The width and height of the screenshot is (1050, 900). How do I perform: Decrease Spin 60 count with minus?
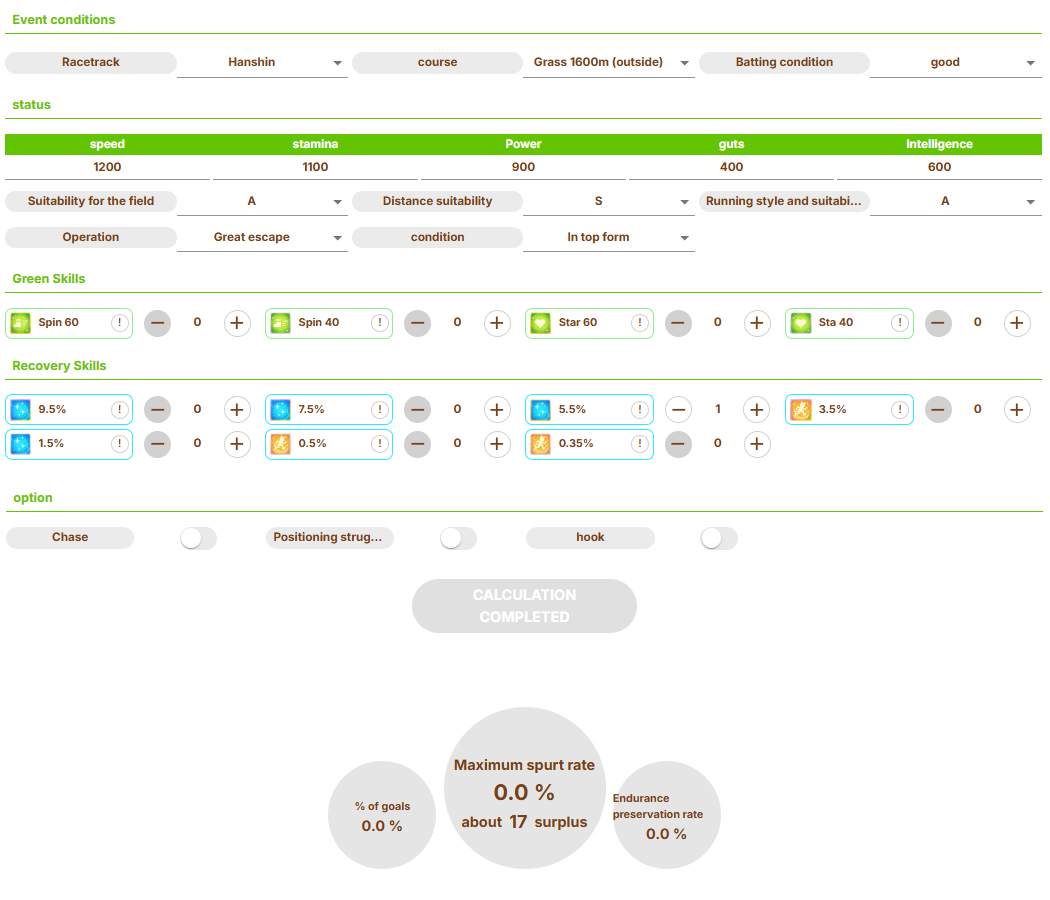(x=157, y=323)
